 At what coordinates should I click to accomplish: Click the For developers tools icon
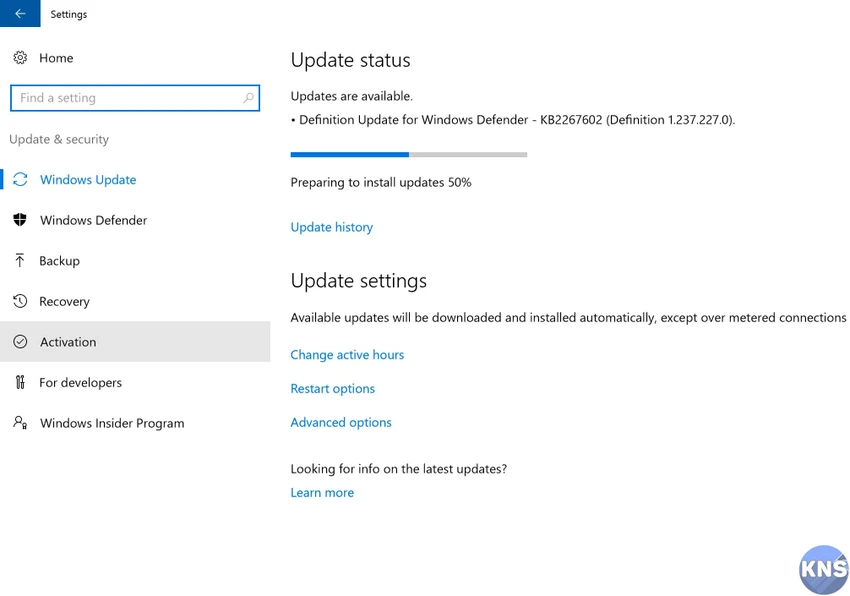tap(20, 382)
